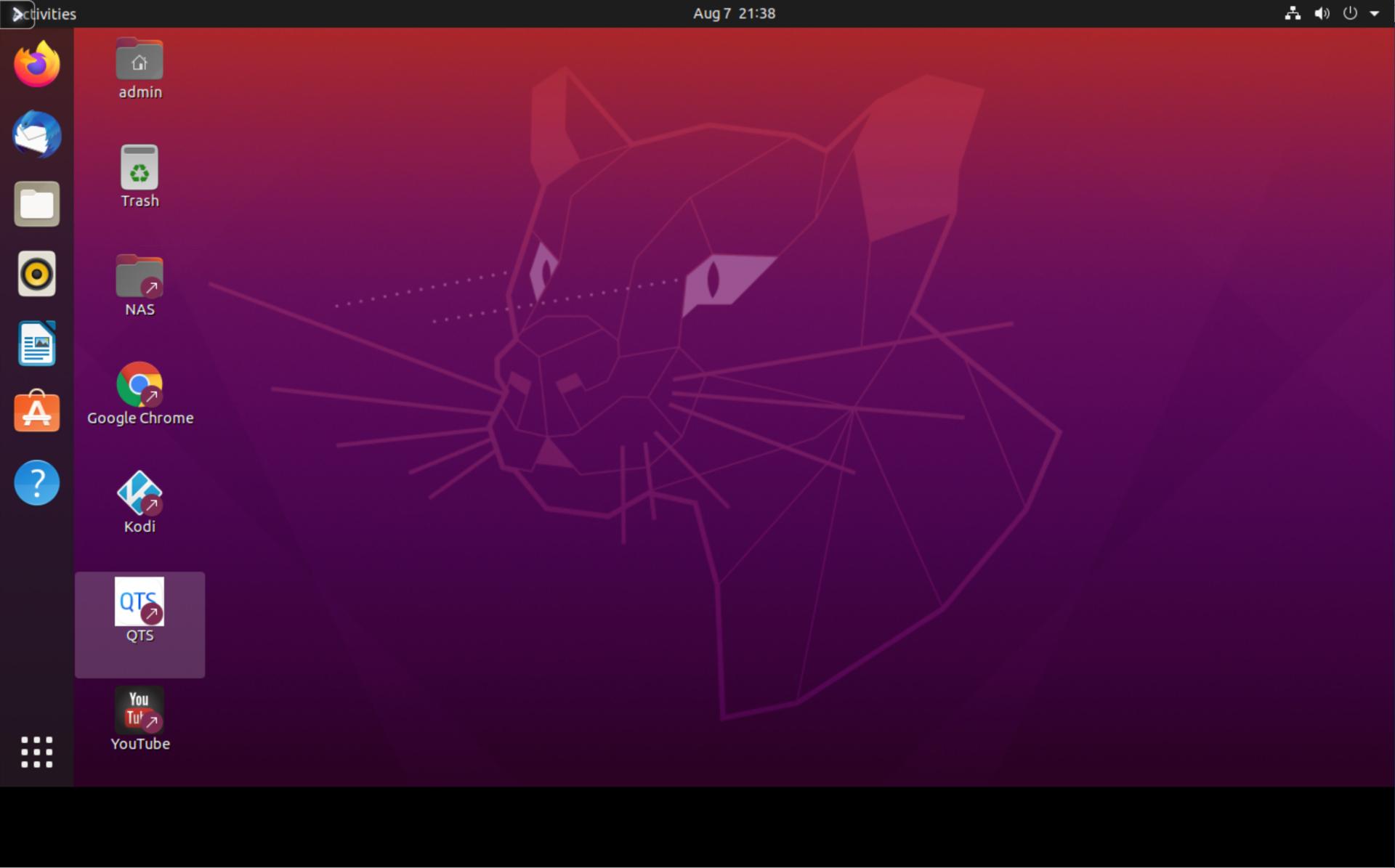The width and height of the screenshot is (1395, 868).
Task: Click the network status icon
Action: pos(1293,14)
